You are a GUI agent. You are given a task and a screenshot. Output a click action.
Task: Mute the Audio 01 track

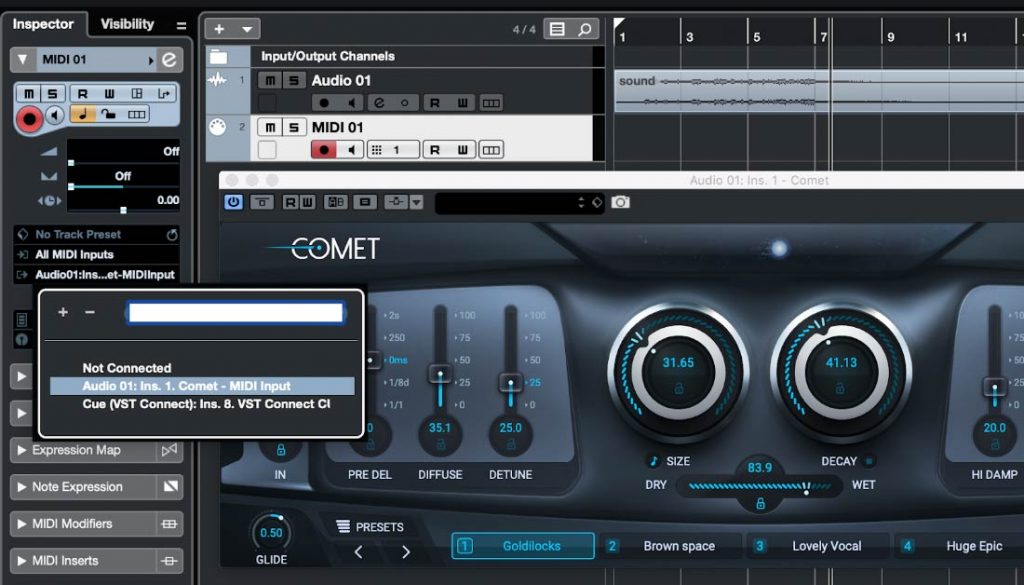pos(270,80)
